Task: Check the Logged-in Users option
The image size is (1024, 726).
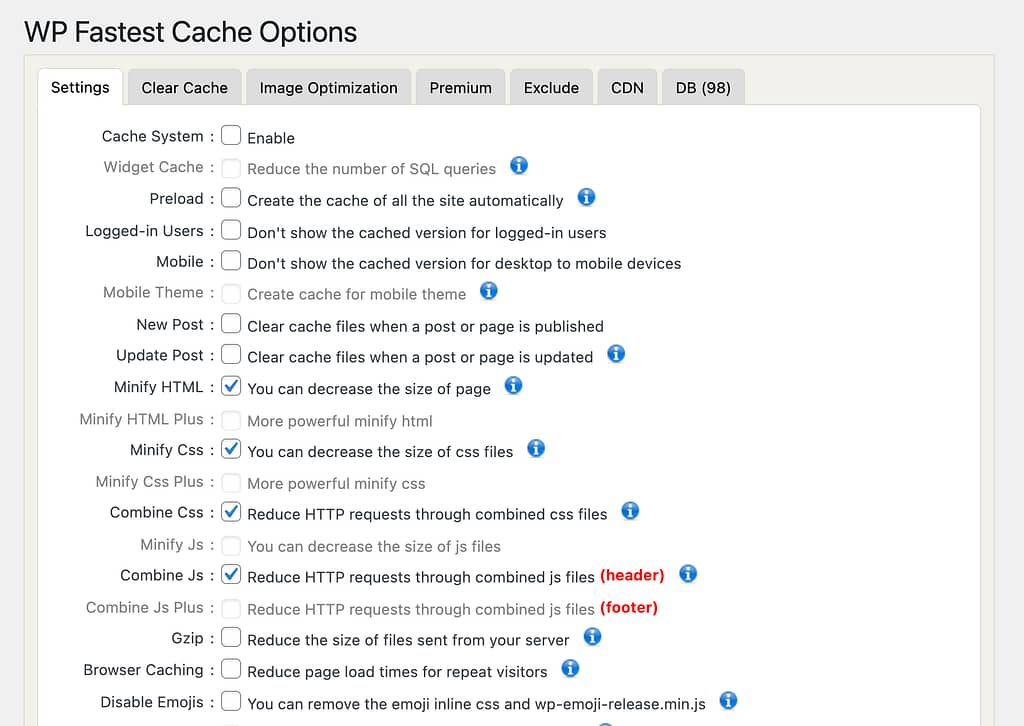Action: pyautogui.click(x=231, y=230)
